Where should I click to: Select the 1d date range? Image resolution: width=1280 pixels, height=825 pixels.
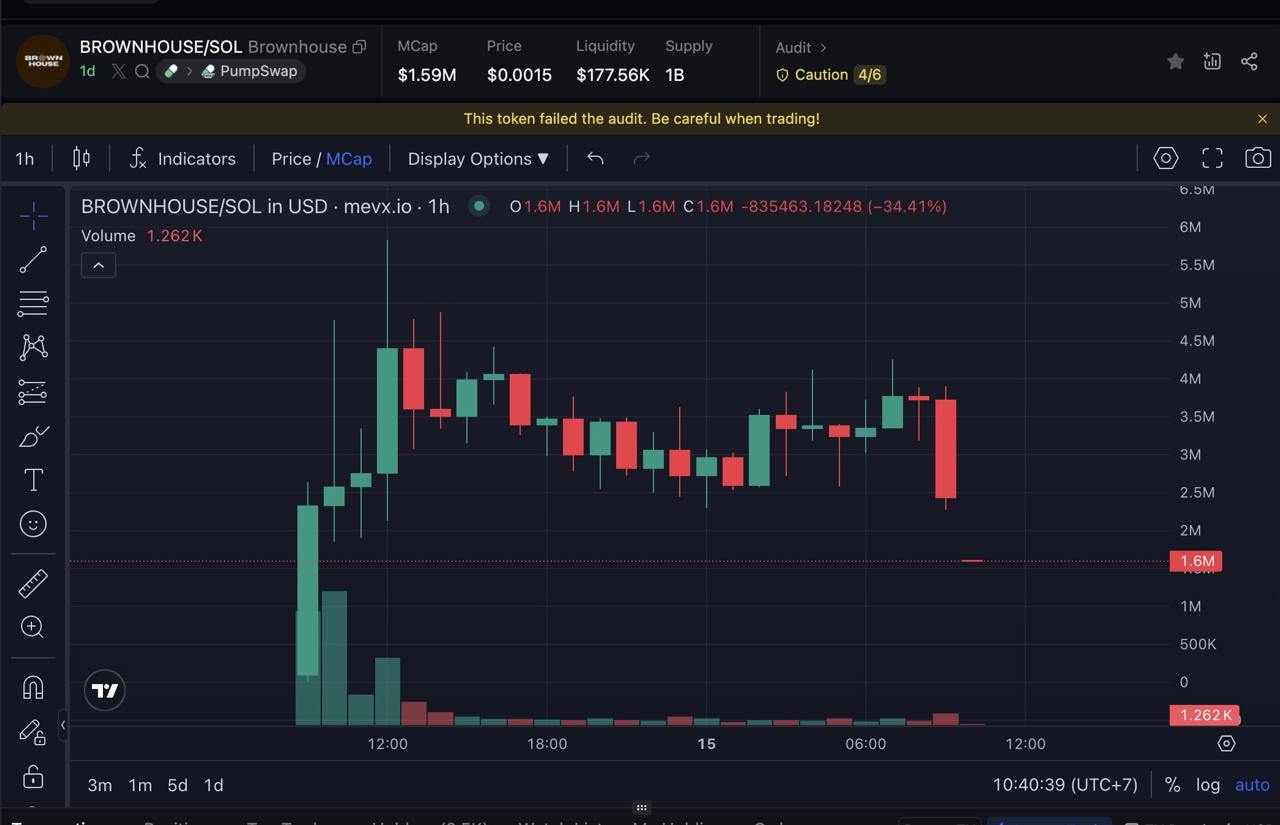(213, 785)
